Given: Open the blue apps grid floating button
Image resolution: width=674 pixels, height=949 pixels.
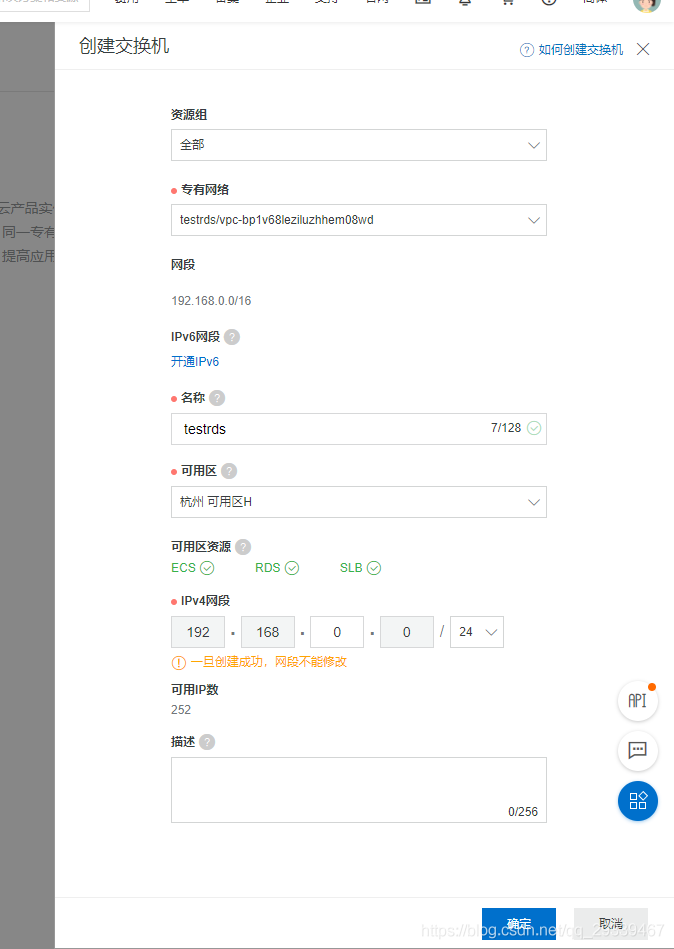Looking at the screenshot, I should pyautogui.click(x=638, y=801).
